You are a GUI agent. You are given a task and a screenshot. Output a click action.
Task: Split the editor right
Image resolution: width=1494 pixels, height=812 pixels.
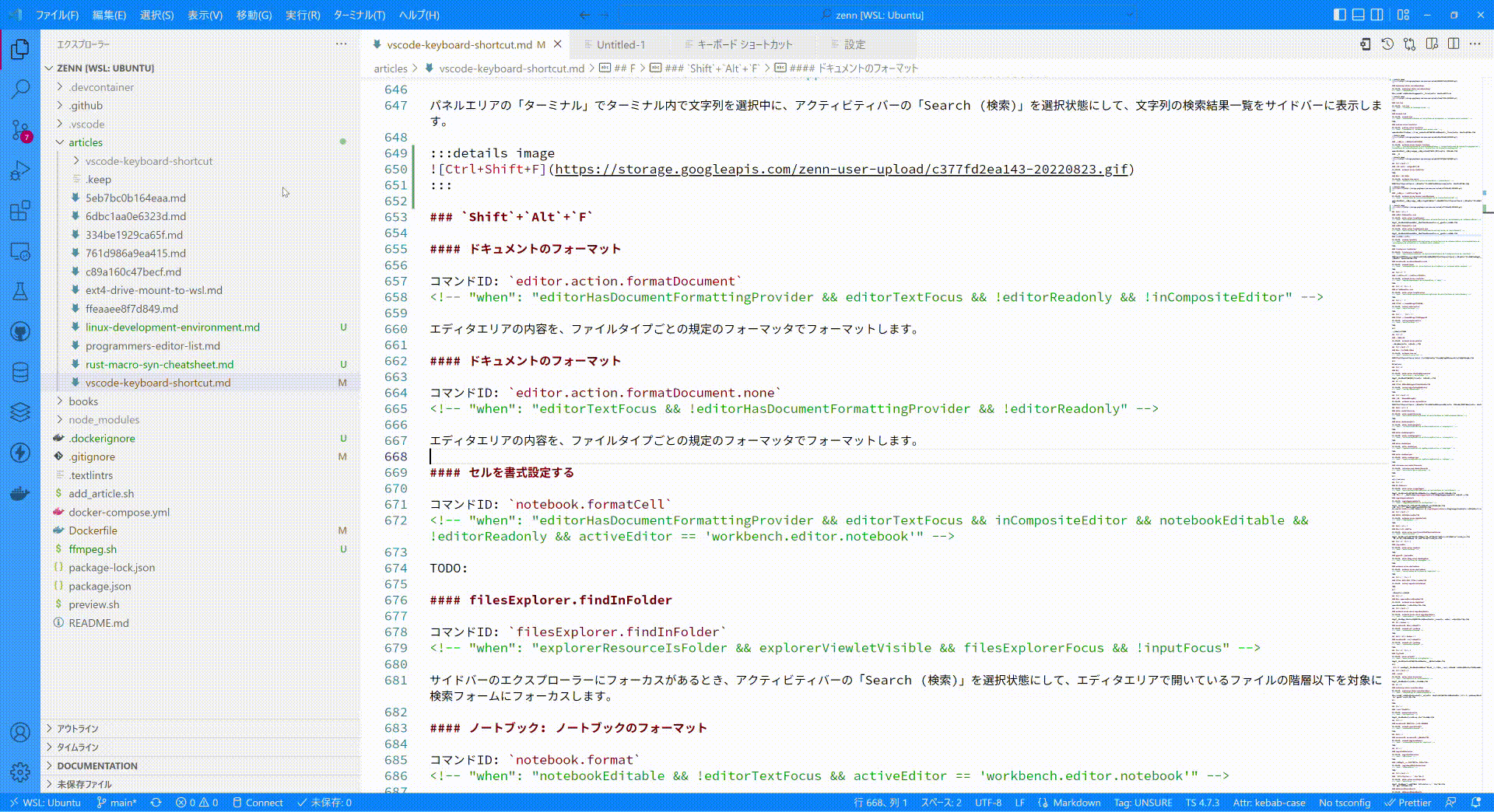[1454, 44]
